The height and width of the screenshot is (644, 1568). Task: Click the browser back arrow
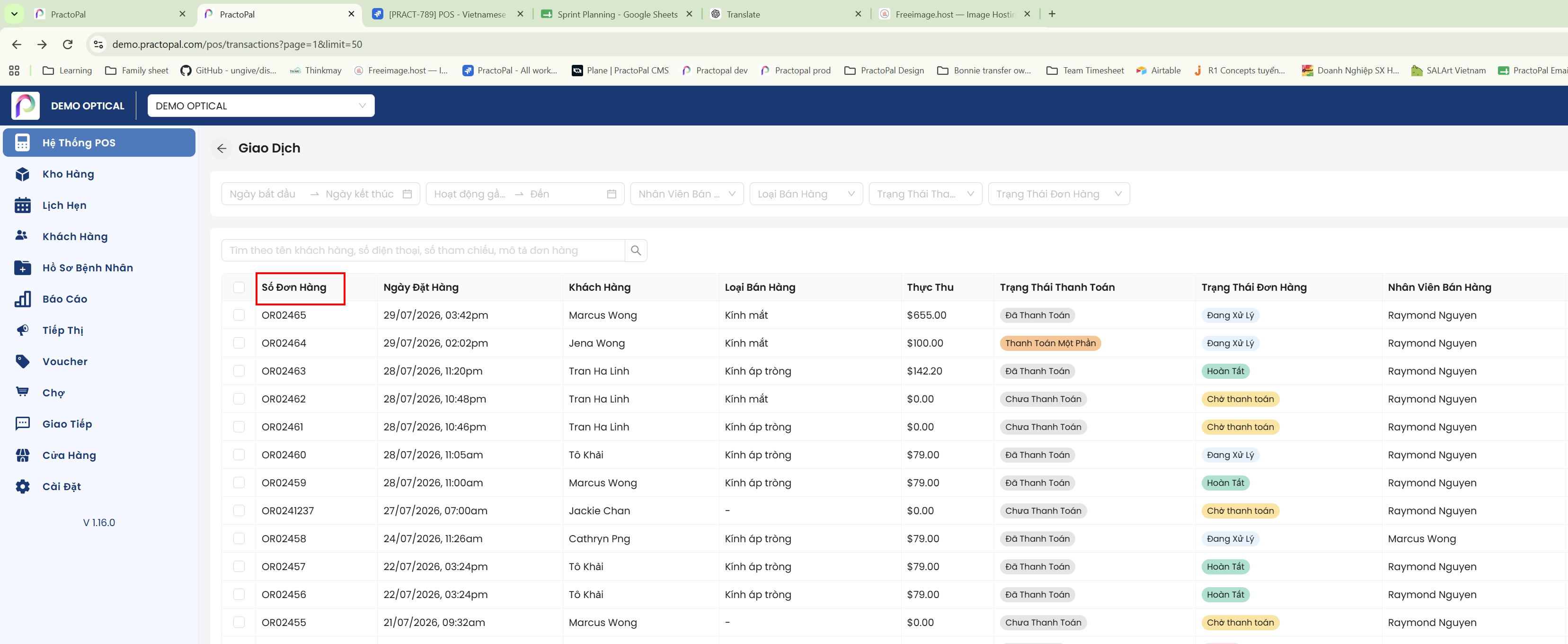(x=17, y=45)
